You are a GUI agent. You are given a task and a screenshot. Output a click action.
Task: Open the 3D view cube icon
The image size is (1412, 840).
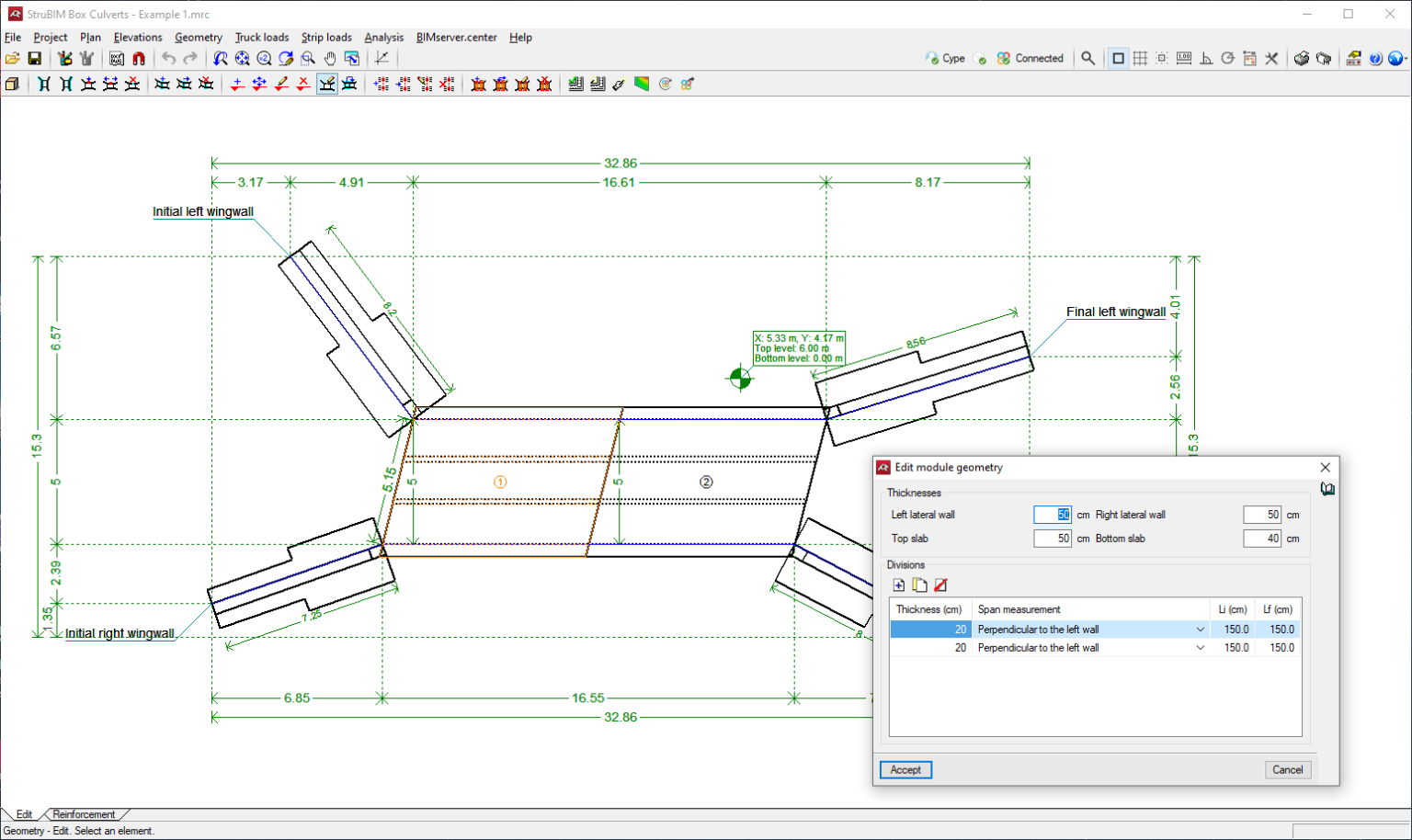12,84
